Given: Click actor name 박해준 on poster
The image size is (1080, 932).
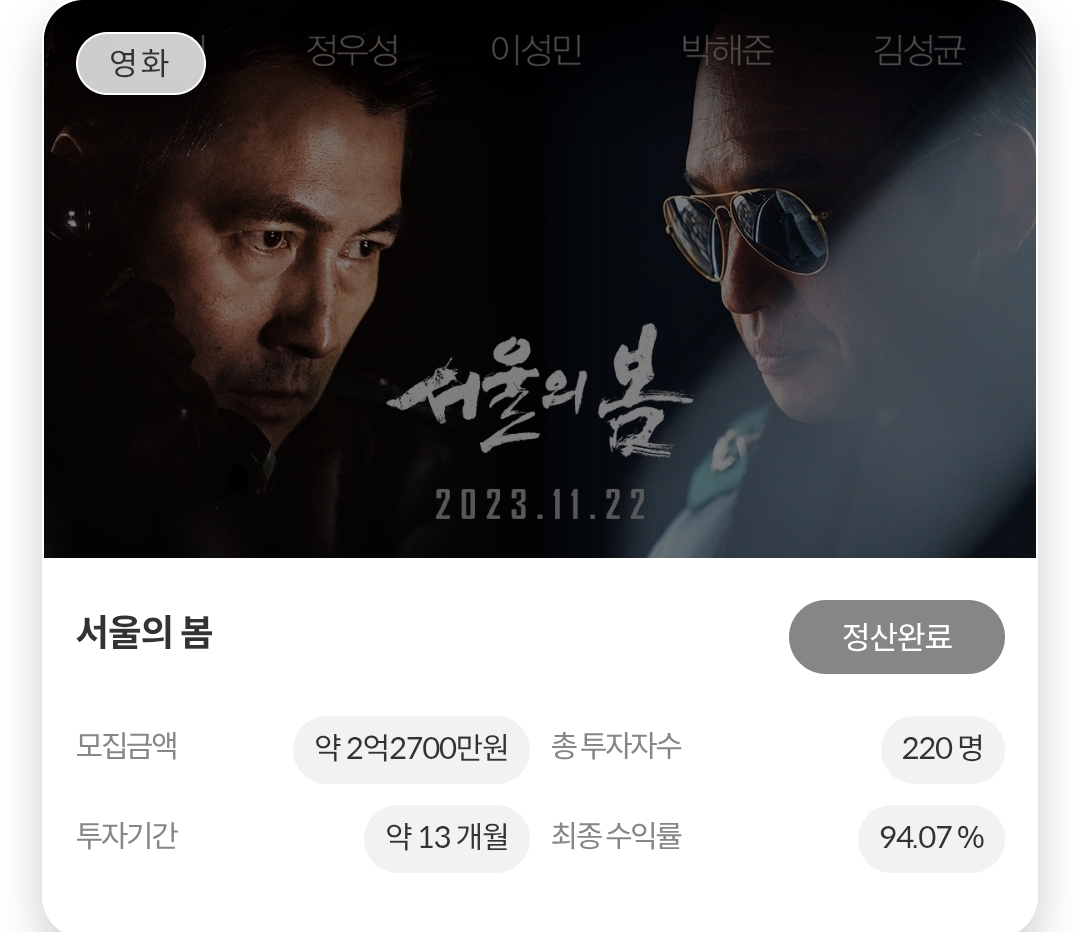Looking at the screenshot, I should (727, 50).
